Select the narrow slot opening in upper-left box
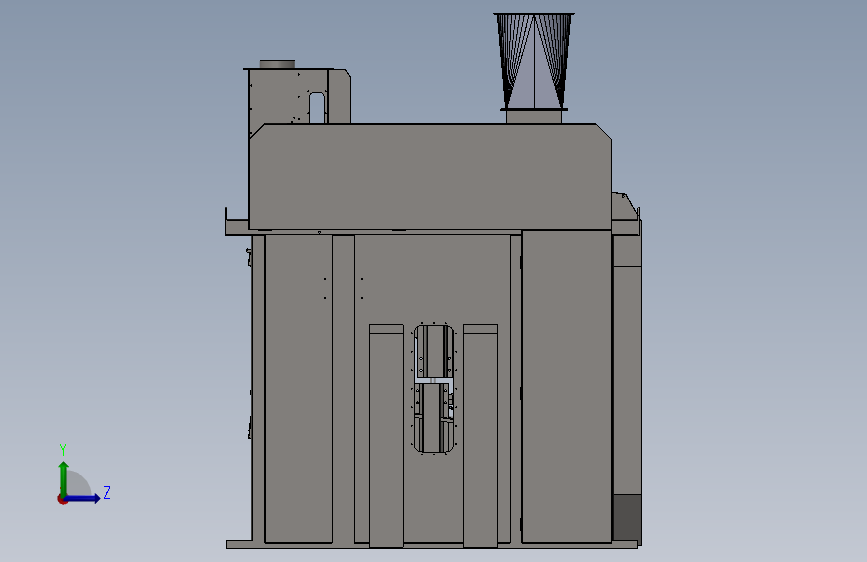Screen dimensions: 867x562 point(317,108)
